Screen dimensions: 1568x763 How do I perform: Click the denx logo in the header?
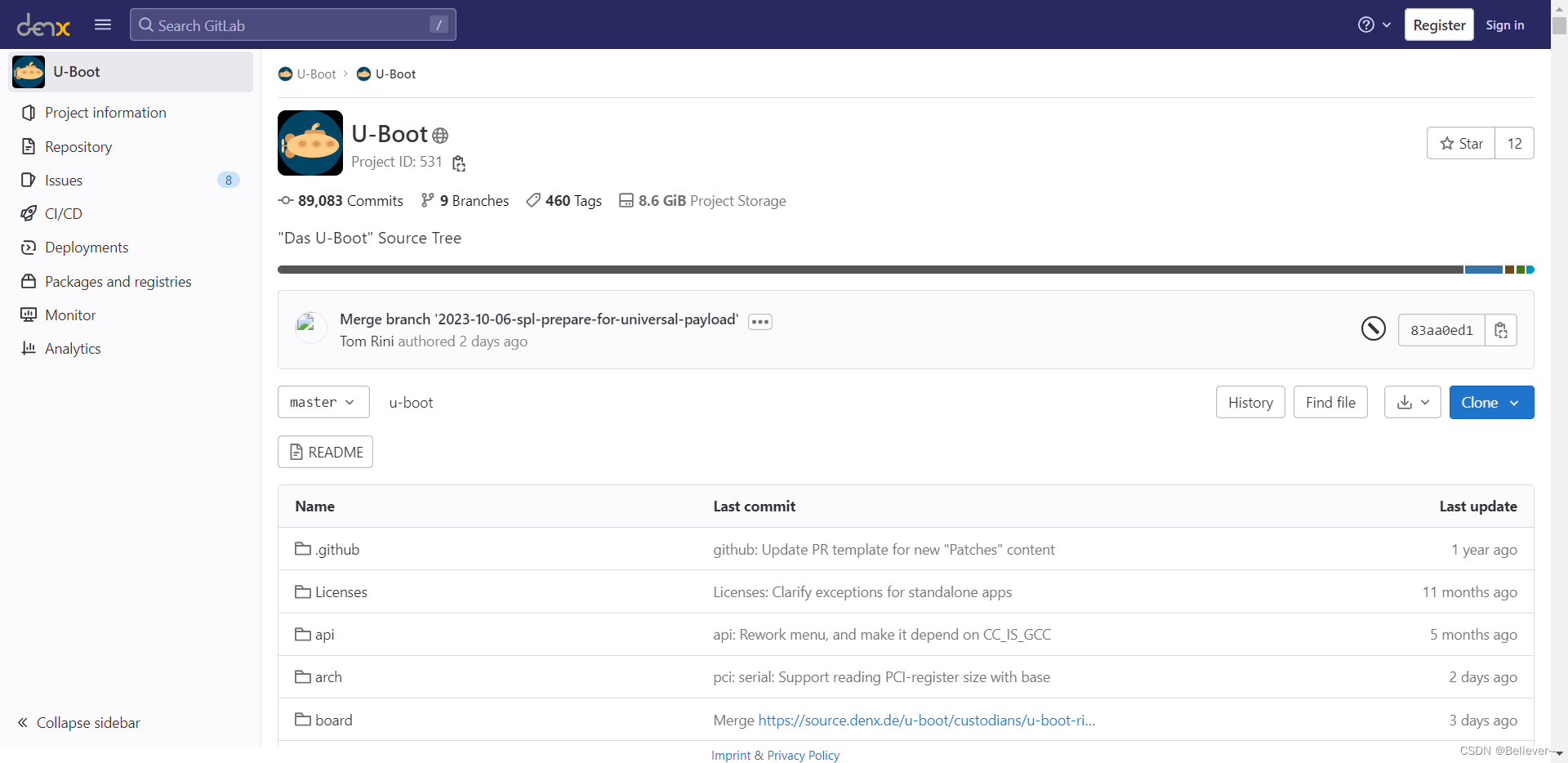point(43,25)
